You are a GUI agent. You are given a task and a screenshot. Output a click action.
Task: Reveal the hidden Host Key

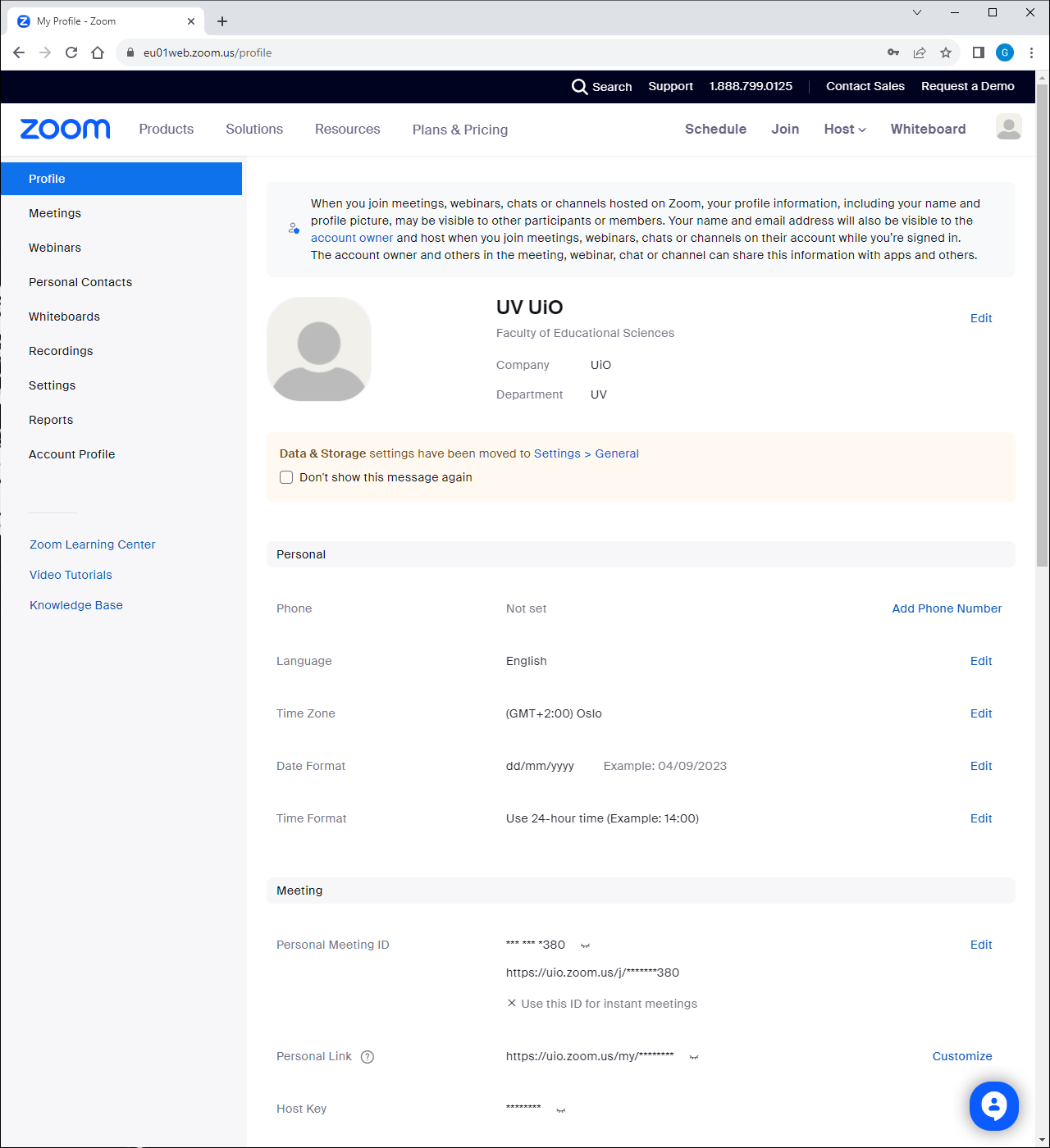coord(561,1110)
